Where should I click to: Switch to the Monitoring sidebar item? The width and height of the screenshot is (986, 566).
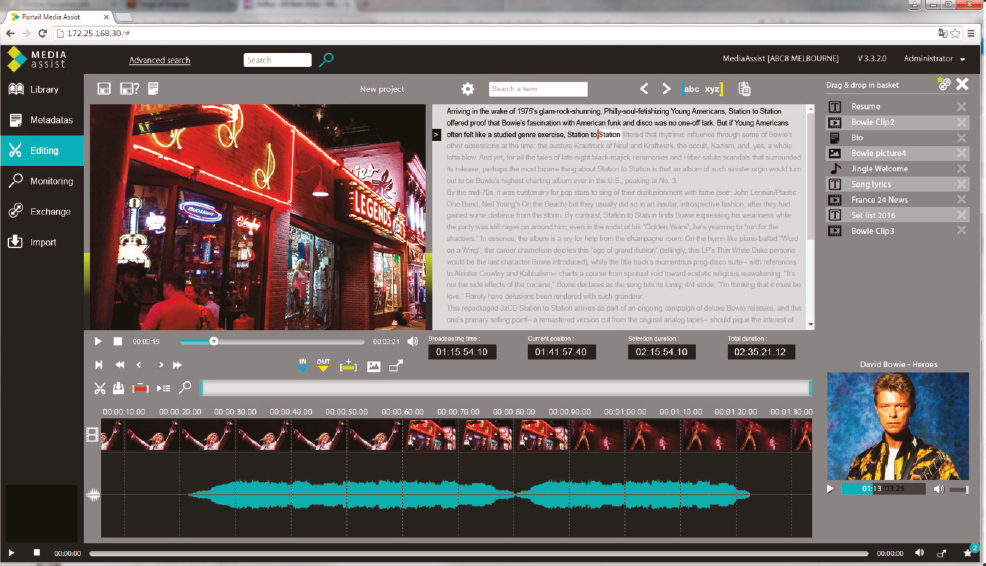pyautogui.click(x=50, y=181)
